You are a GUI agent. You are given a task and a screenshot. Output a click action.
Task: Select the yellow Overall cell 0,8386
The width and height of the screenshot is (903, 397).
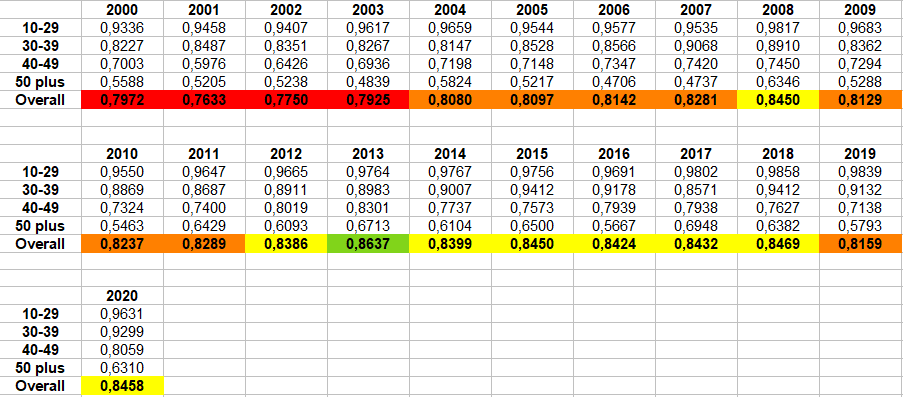point(286,244)
